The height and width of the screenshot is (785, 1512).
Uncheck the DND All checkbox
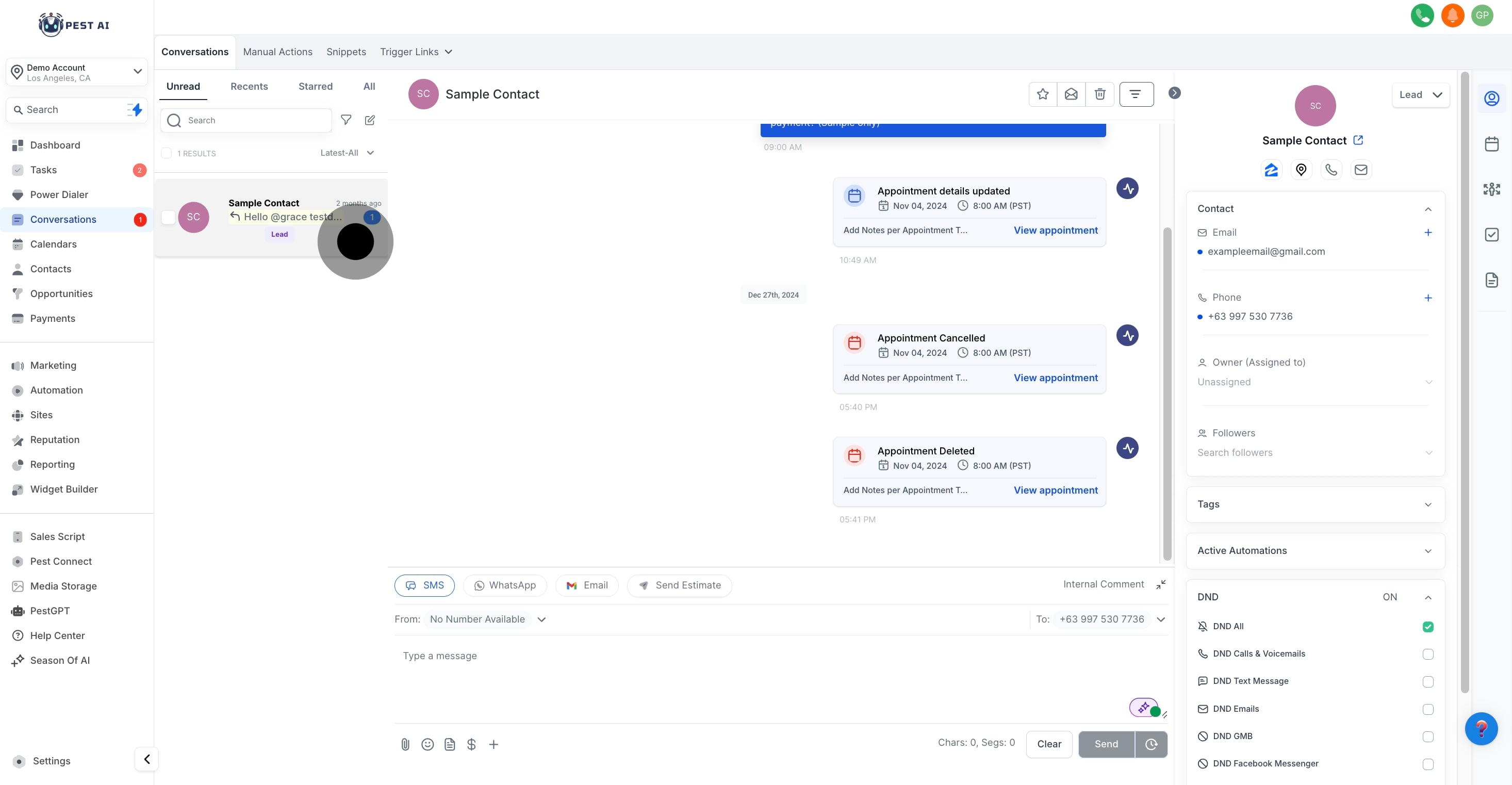(x=1427, y=627)
